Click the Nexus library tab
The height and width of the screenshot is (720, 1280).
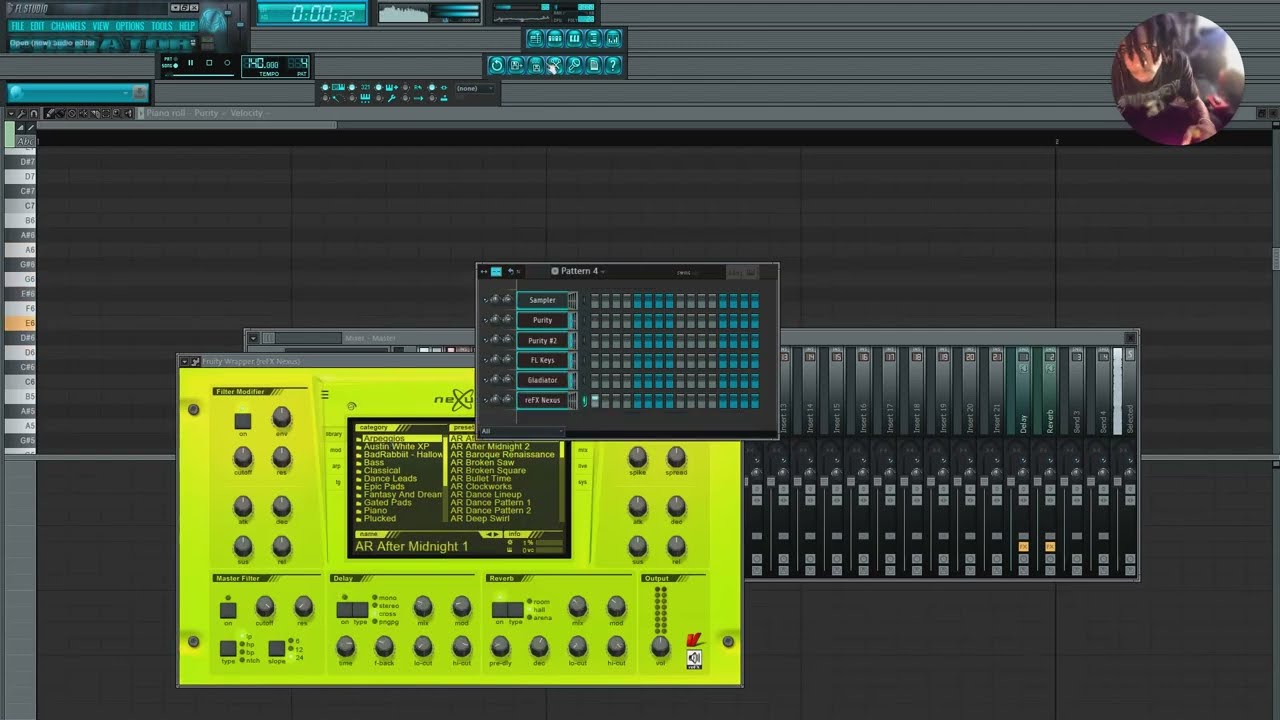point(333,434)
